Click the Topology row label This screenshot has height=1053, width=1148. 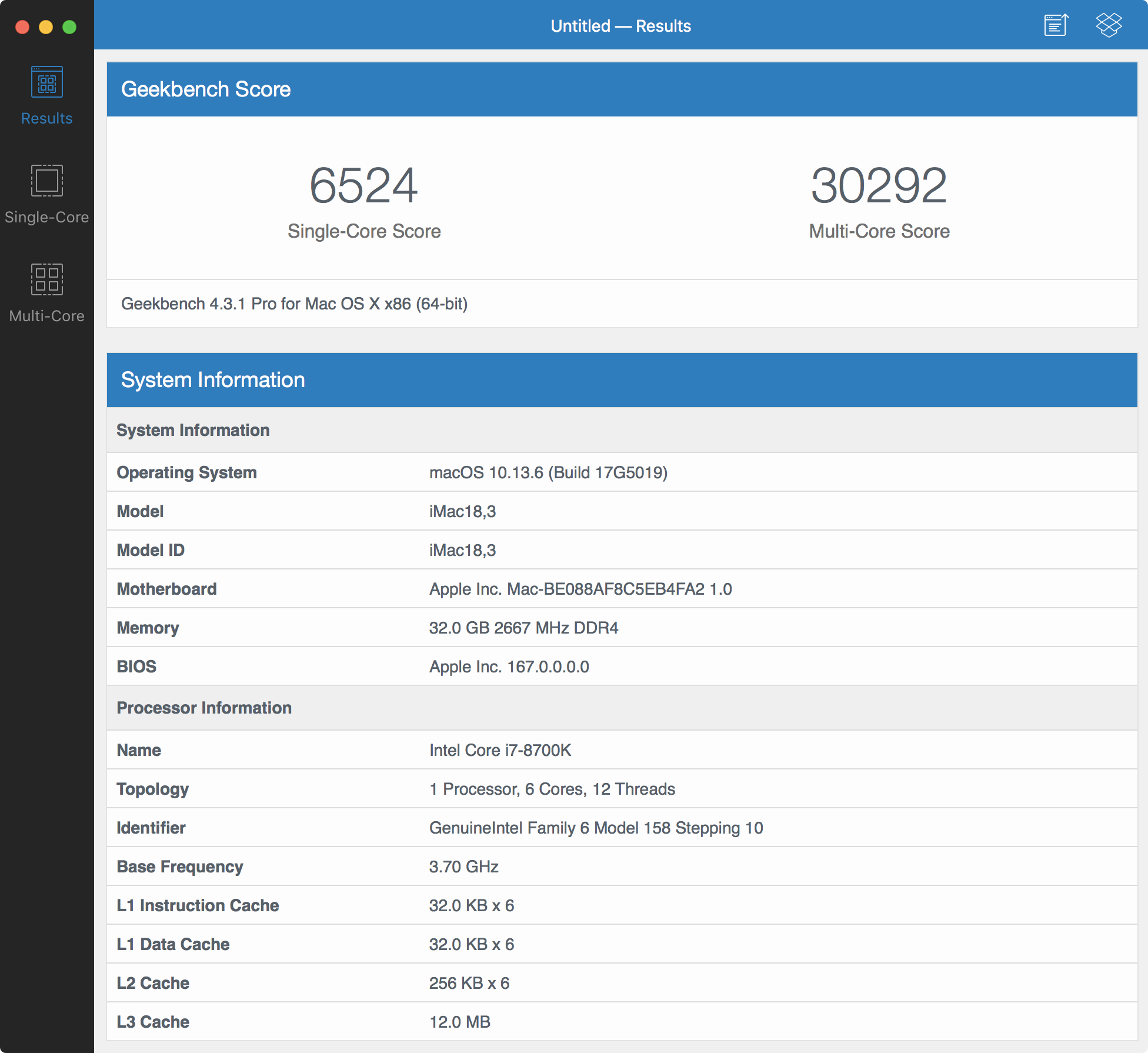coord(152,789)
